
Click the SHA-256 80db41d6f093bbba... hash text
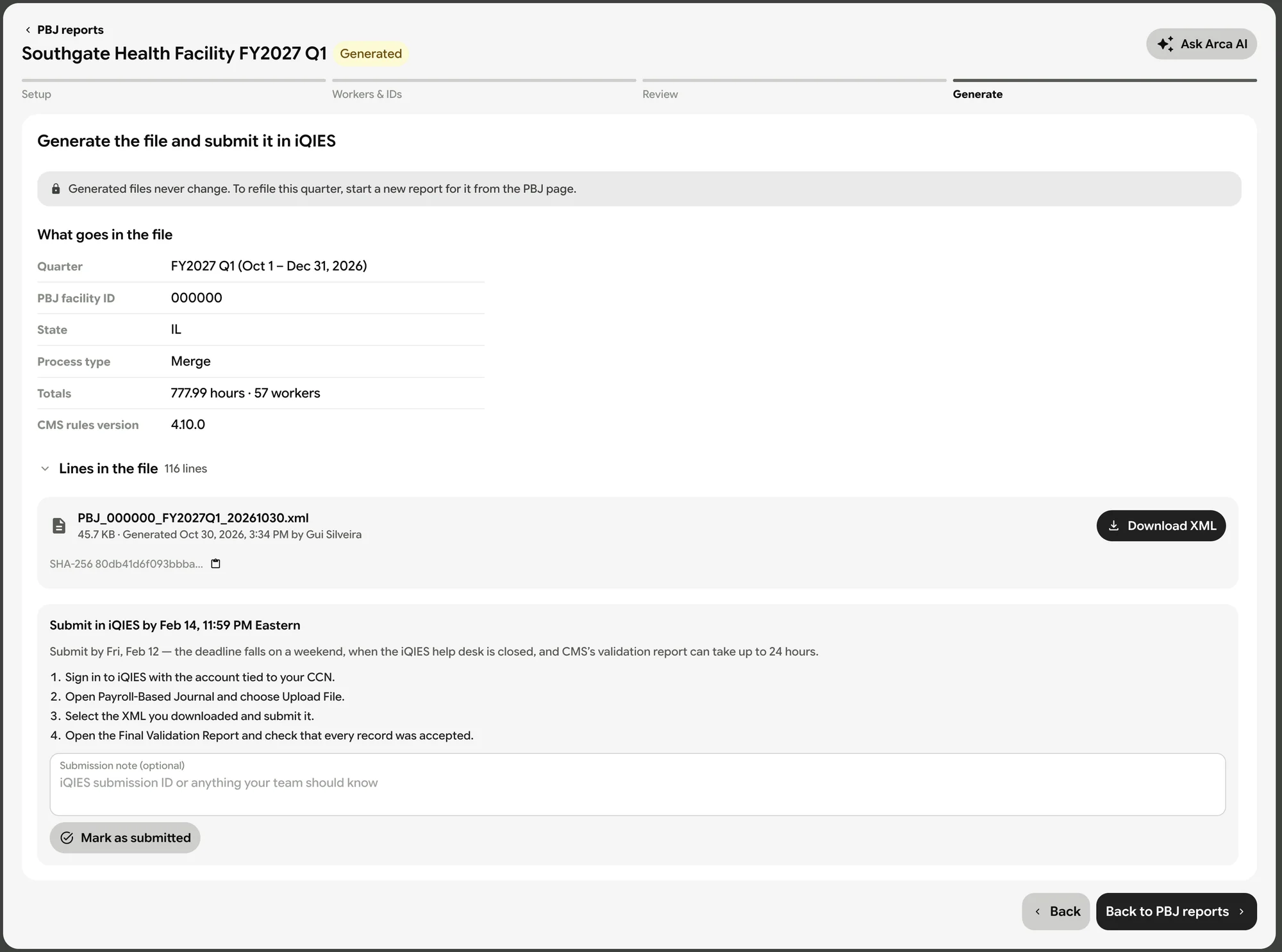(x=126, y=564)
